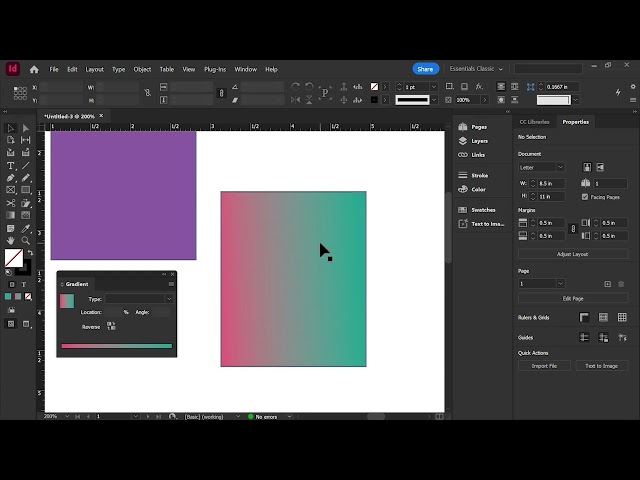Swap fill and stroke arrows

(30, 253)
